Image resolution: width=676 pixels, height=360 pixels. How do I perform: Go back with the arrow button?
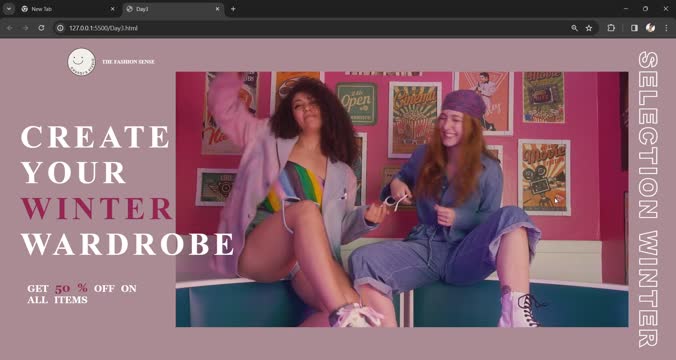(9, 28)
